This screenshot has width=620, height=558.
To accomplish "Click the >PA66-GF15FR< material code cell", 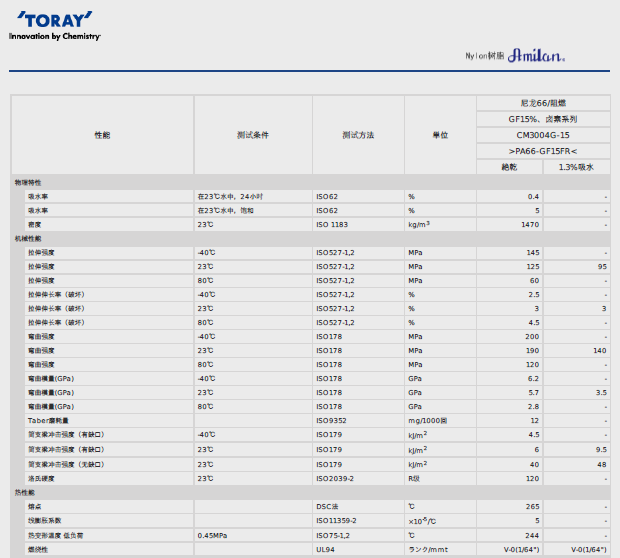I will pyautogui.click(x=543, y=151).
